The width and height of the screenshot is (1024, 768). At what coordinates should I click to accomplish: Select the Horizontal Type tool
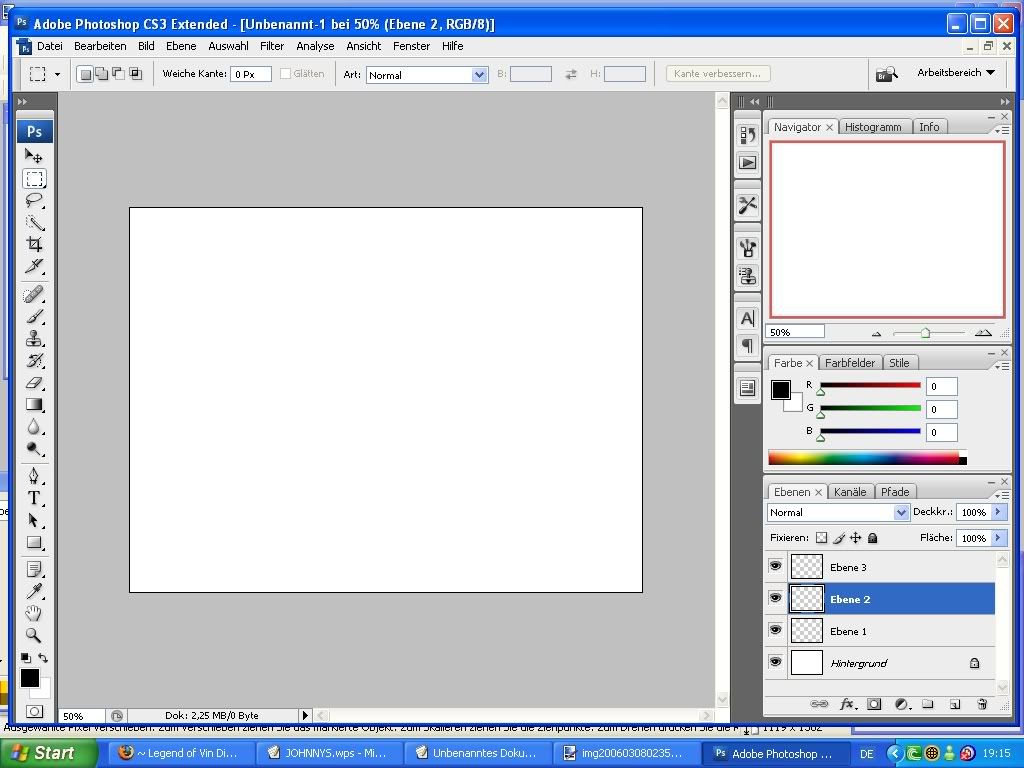pyautogui.click(x=34, y=498)
